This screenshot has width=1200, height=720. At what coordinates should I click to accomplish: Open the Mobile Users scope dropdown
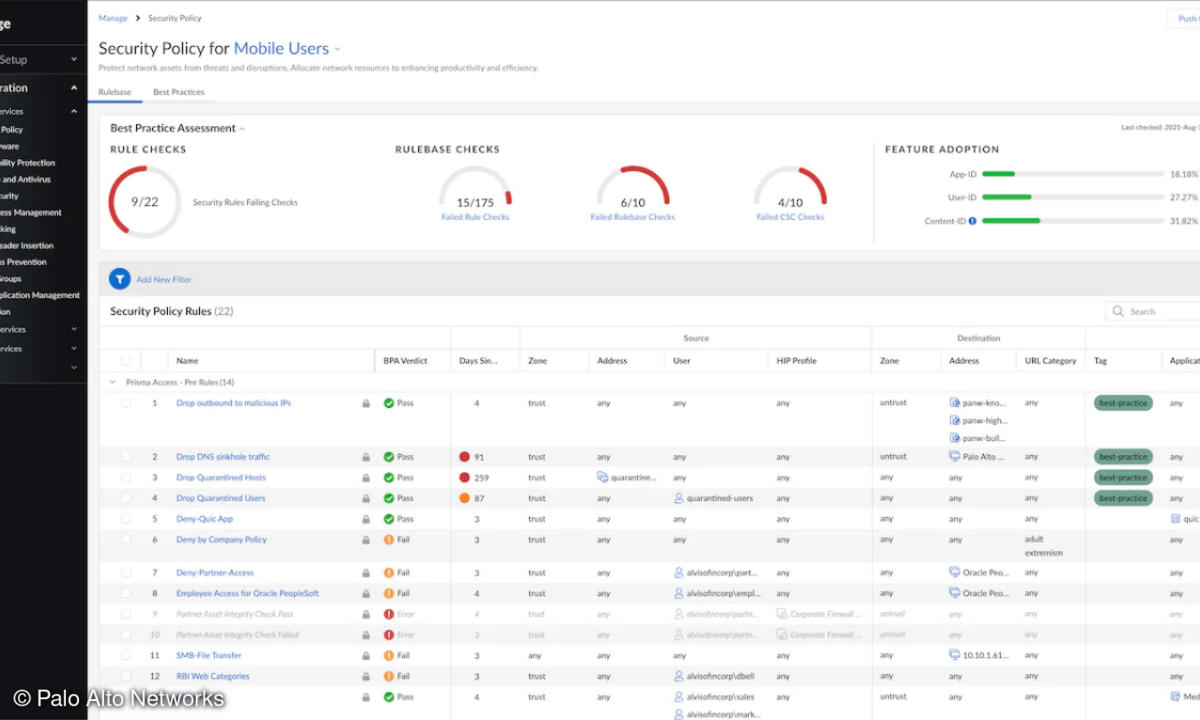[x=337, y=49]
